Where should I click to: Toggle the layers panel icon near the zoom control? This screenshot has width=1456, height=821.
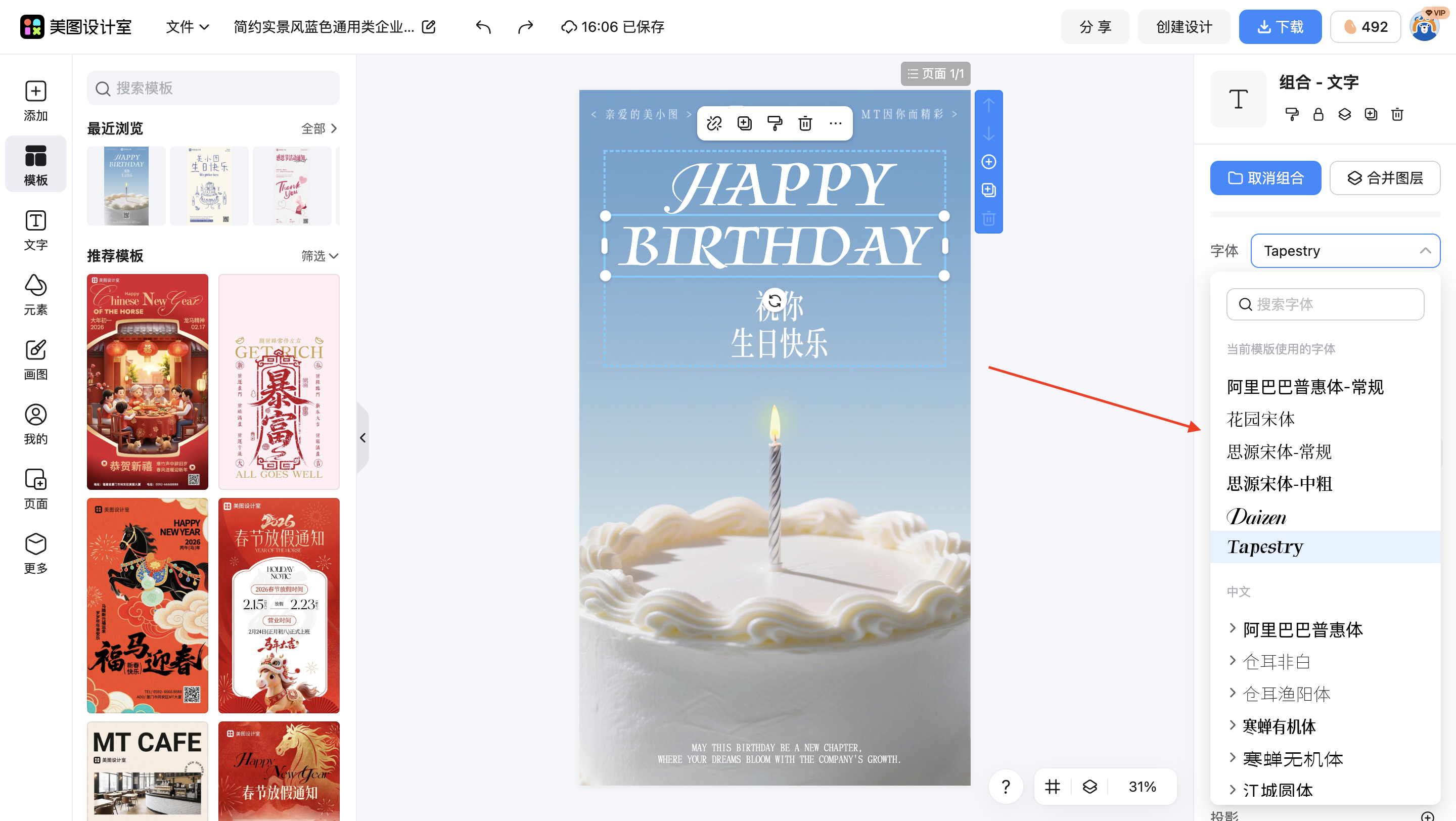1090,786
